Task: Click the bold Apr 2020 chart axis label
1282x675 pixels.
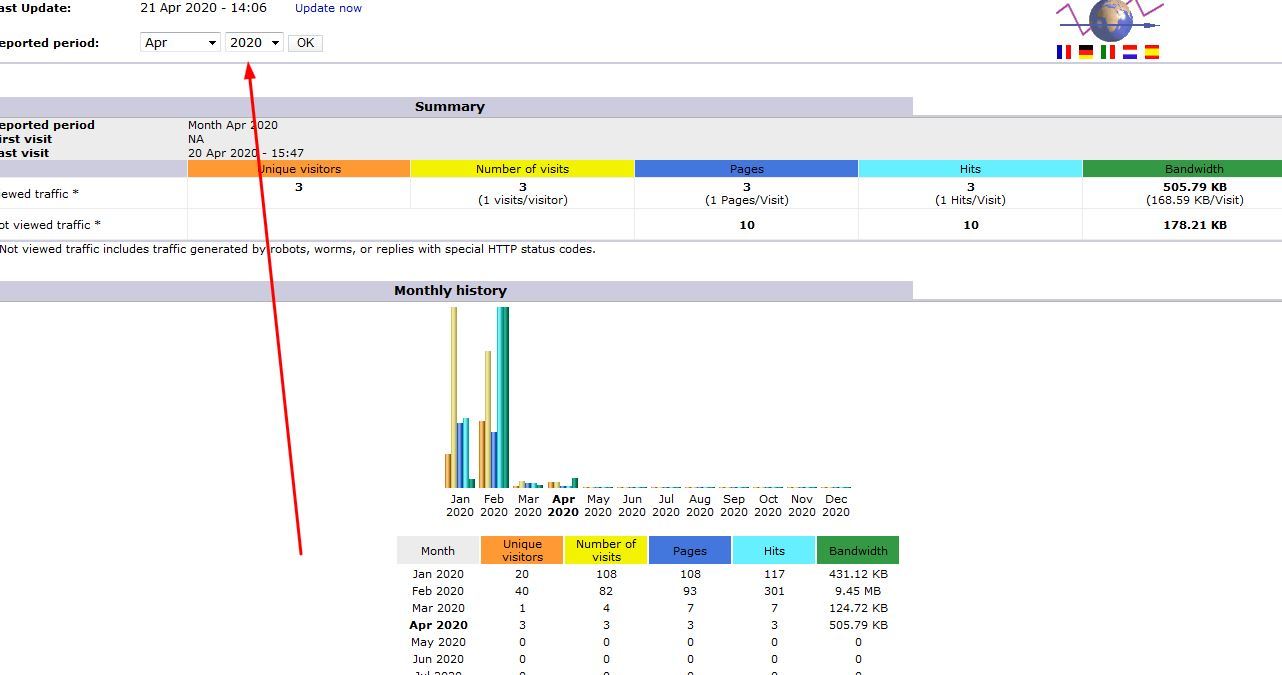Action: tap(563, 505)
